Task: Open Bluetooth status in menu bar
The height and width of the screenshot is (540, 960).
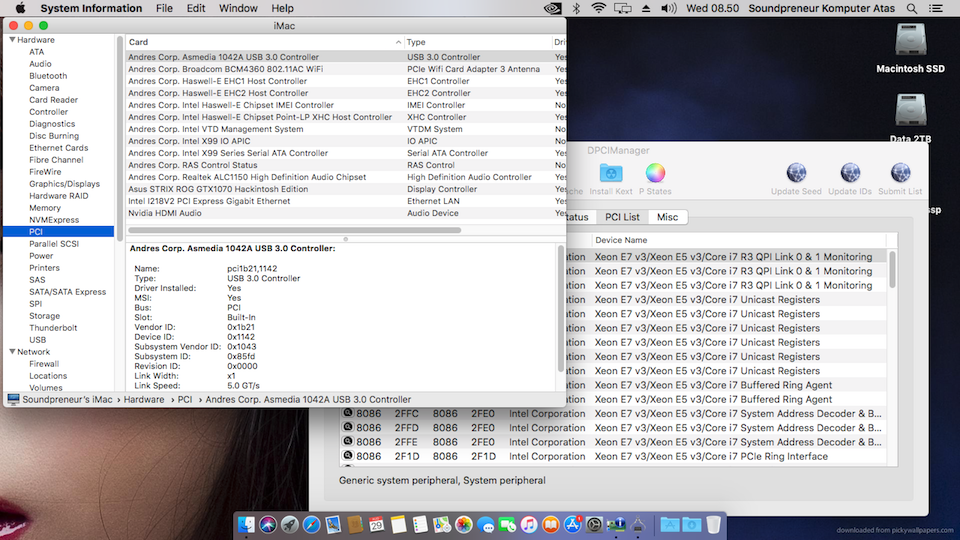Action: tap(576, 9)
